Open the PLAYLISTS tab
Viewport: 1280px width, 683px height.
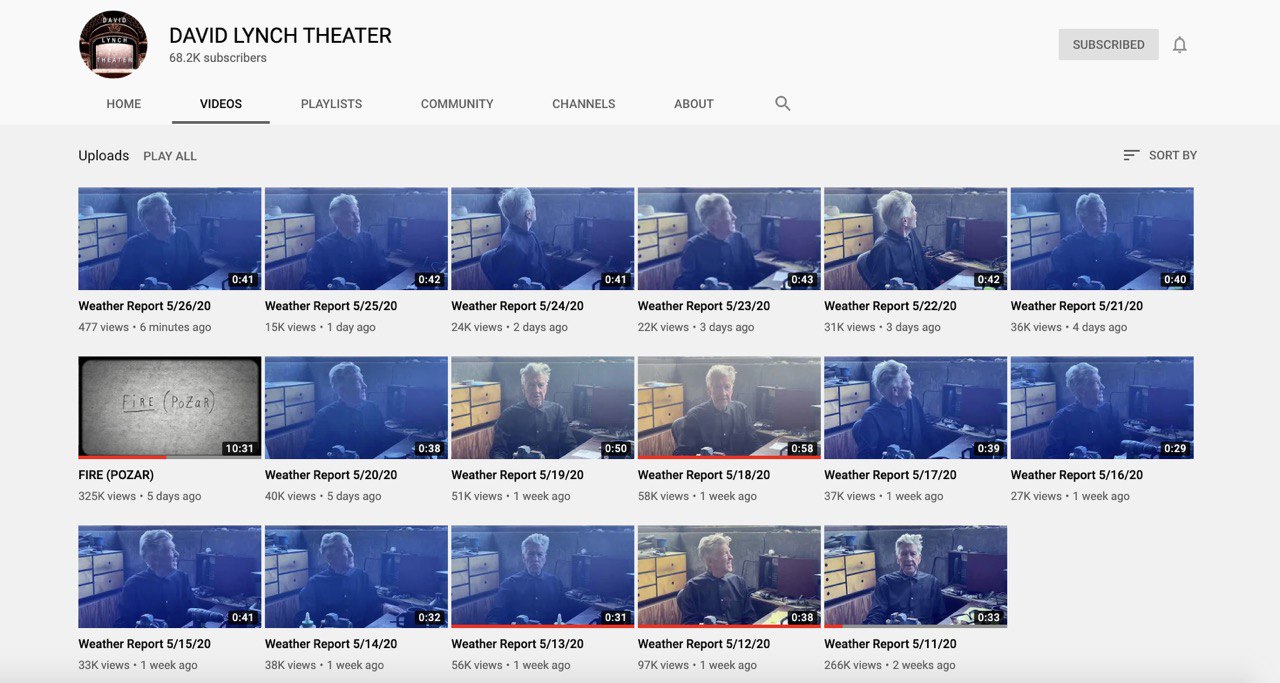(x=331, y=104)
